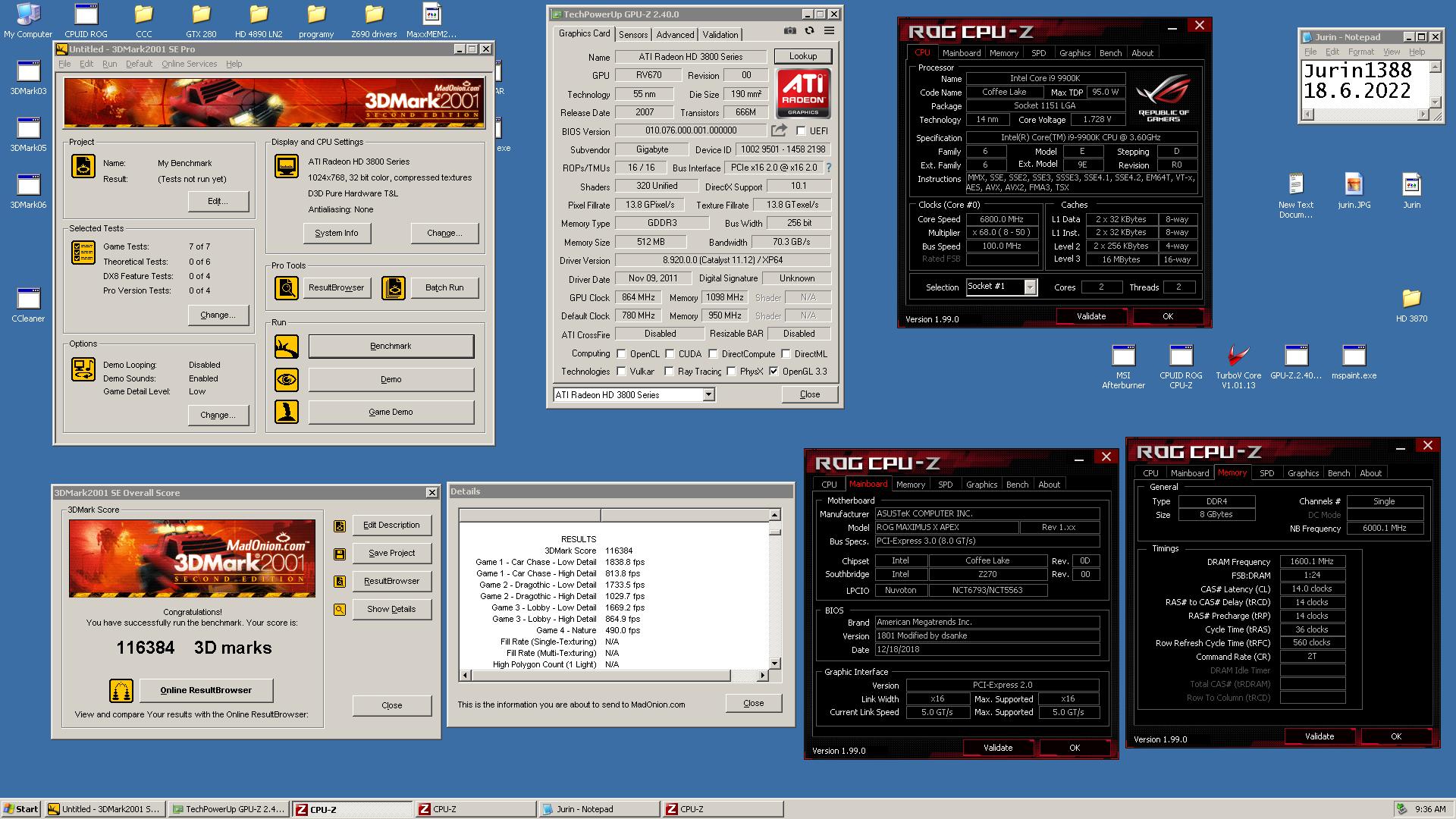Click Windows Start button
This screenshot has height=819, width=1456.
click(21, 809)
